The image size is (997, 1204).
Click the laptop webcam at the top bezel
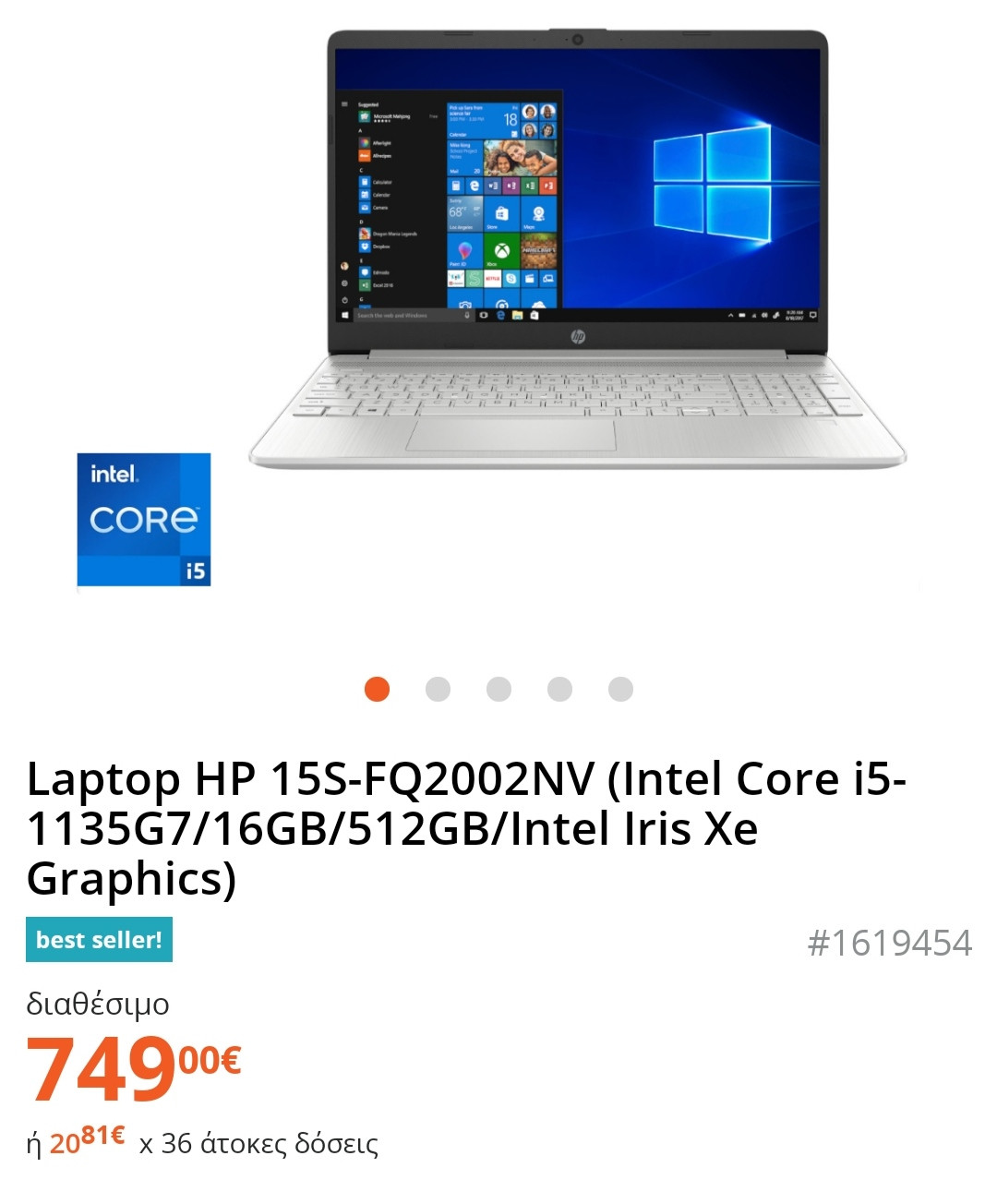577,40
